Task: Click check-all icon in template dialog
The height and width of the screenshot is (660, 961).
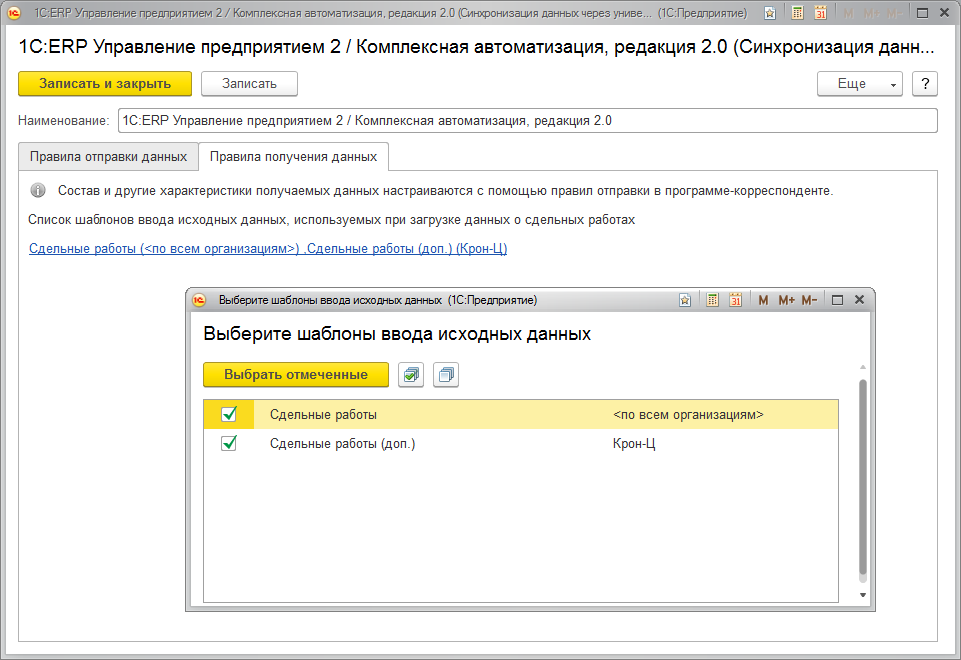Action: point(411,375)
